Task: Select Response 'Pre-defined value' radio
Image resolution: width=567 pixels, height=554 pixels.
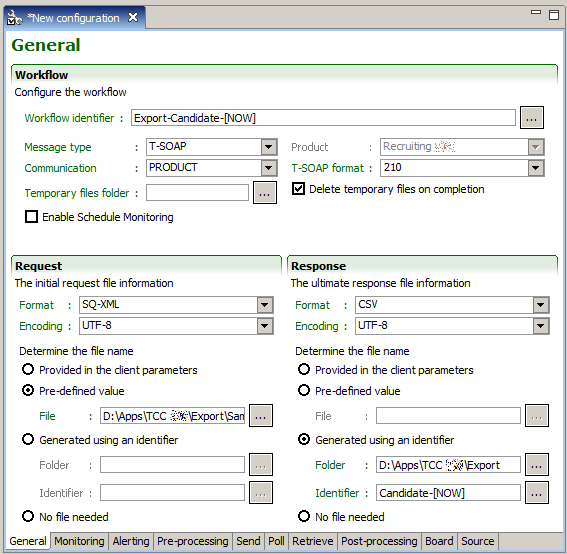Action: point(304,390)
